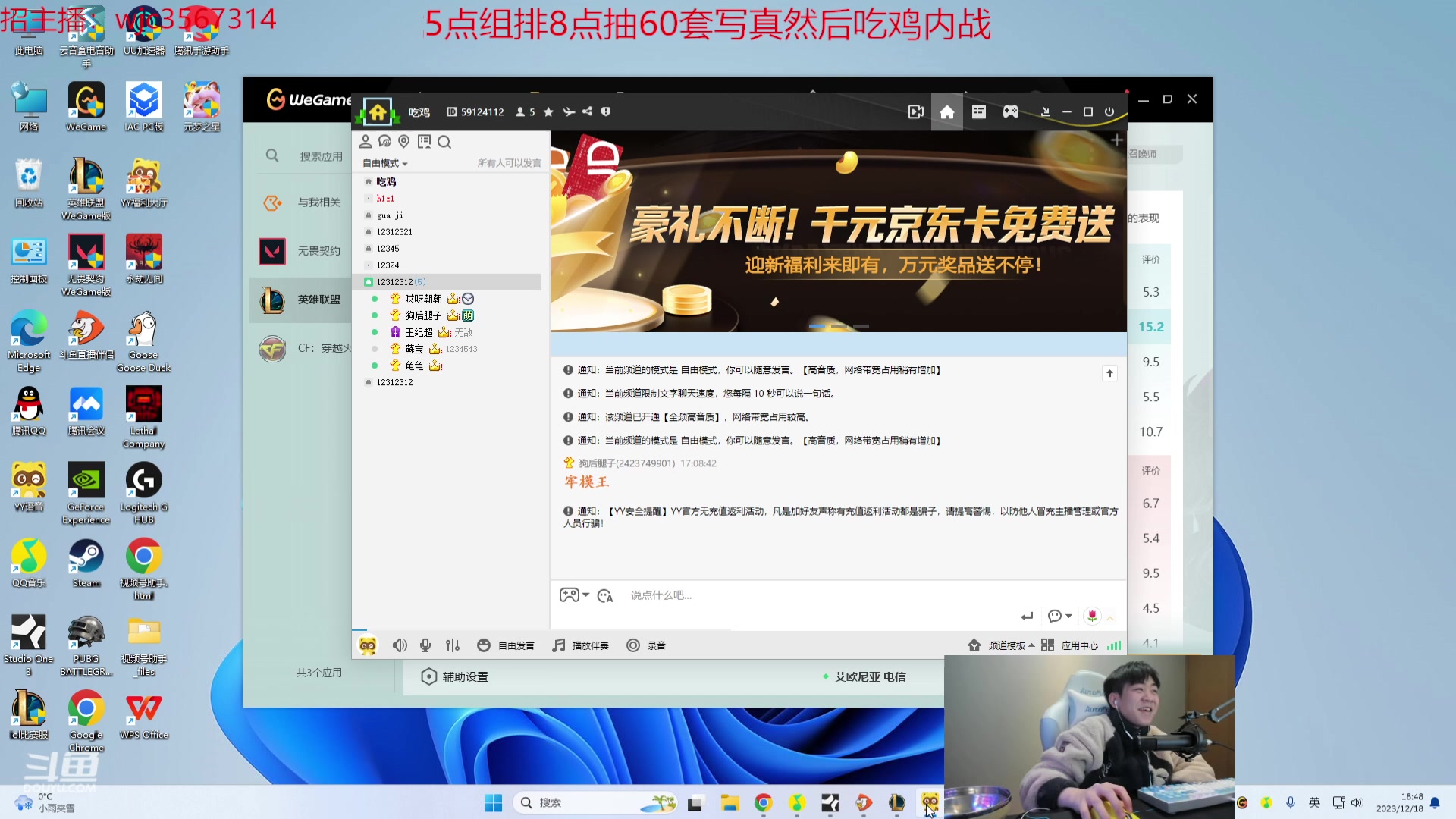Select sub-channel 12312321
The width and height of the screenshot is (1456, 819).
click(x=394, y=232)
